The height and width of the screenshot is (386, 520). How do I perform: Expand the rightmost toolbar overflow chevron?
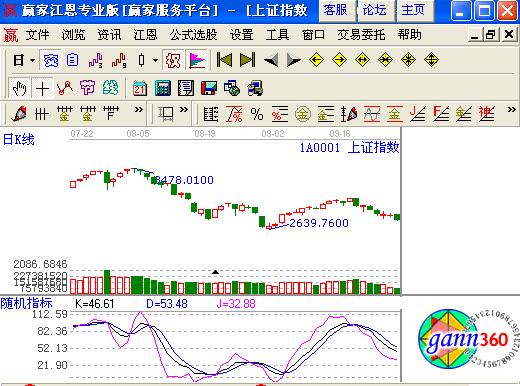point(512,109)
